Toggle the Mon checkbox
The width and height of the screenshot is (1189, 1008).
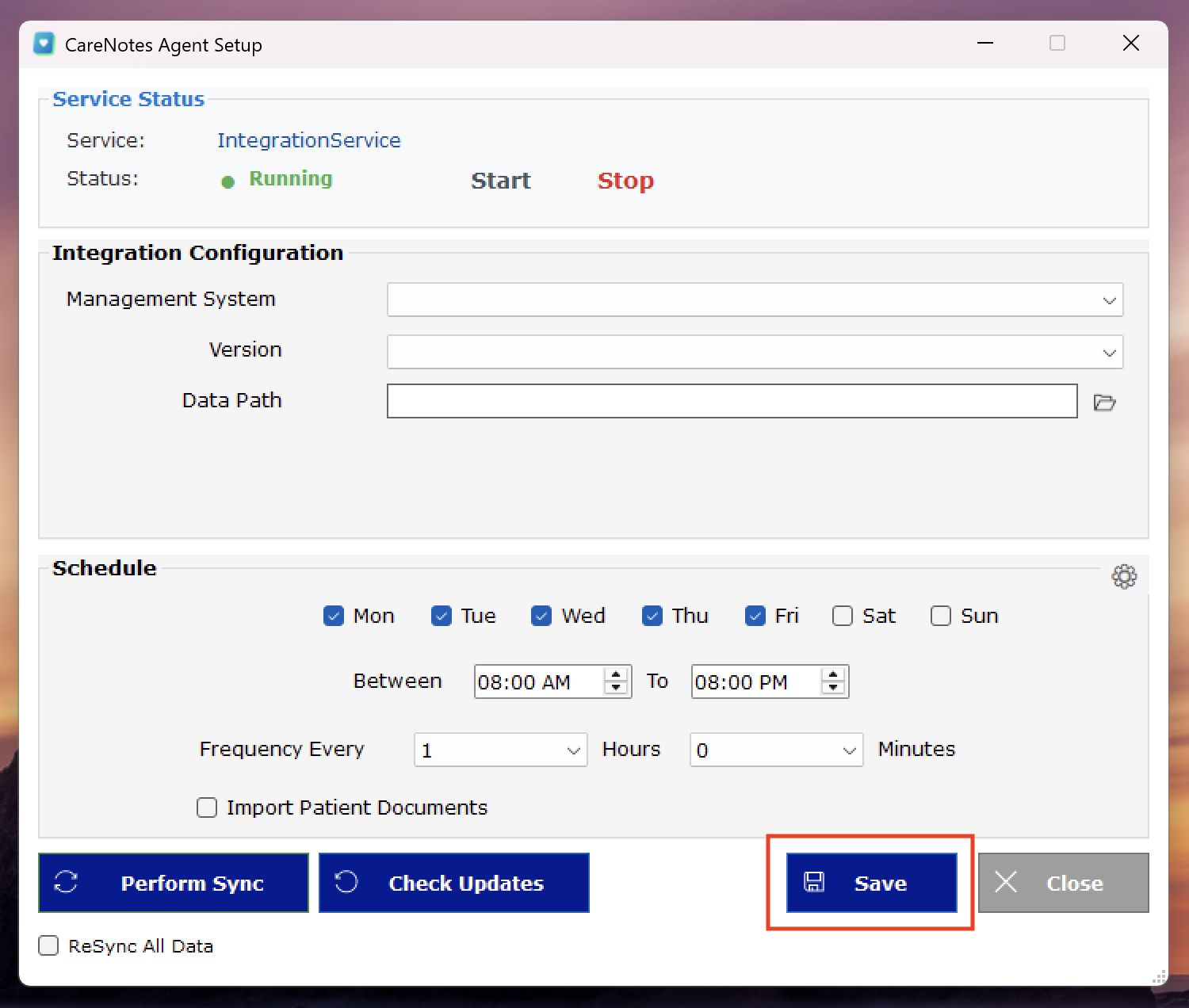click(x=334, y=616)
